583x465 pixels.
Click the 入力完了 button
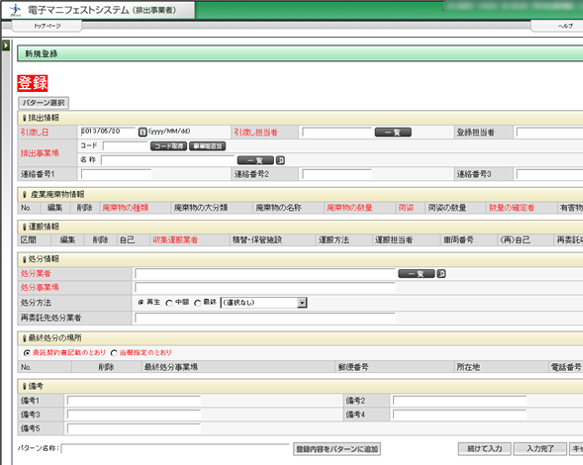coord(540,449)
